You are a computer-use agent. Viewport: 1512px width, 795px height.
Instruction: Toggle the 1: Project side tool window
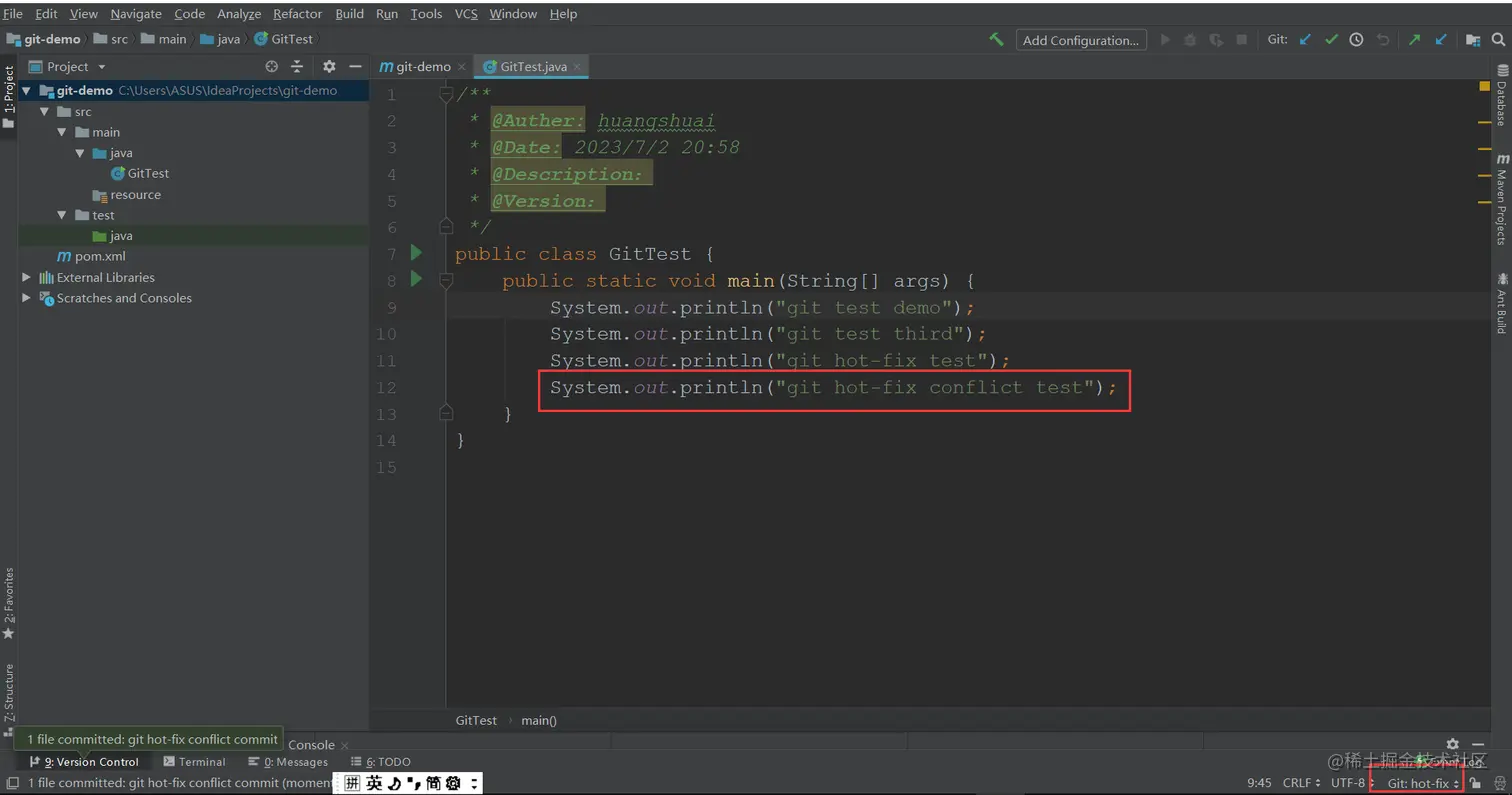pyautogui.click(x=8, y=96)
